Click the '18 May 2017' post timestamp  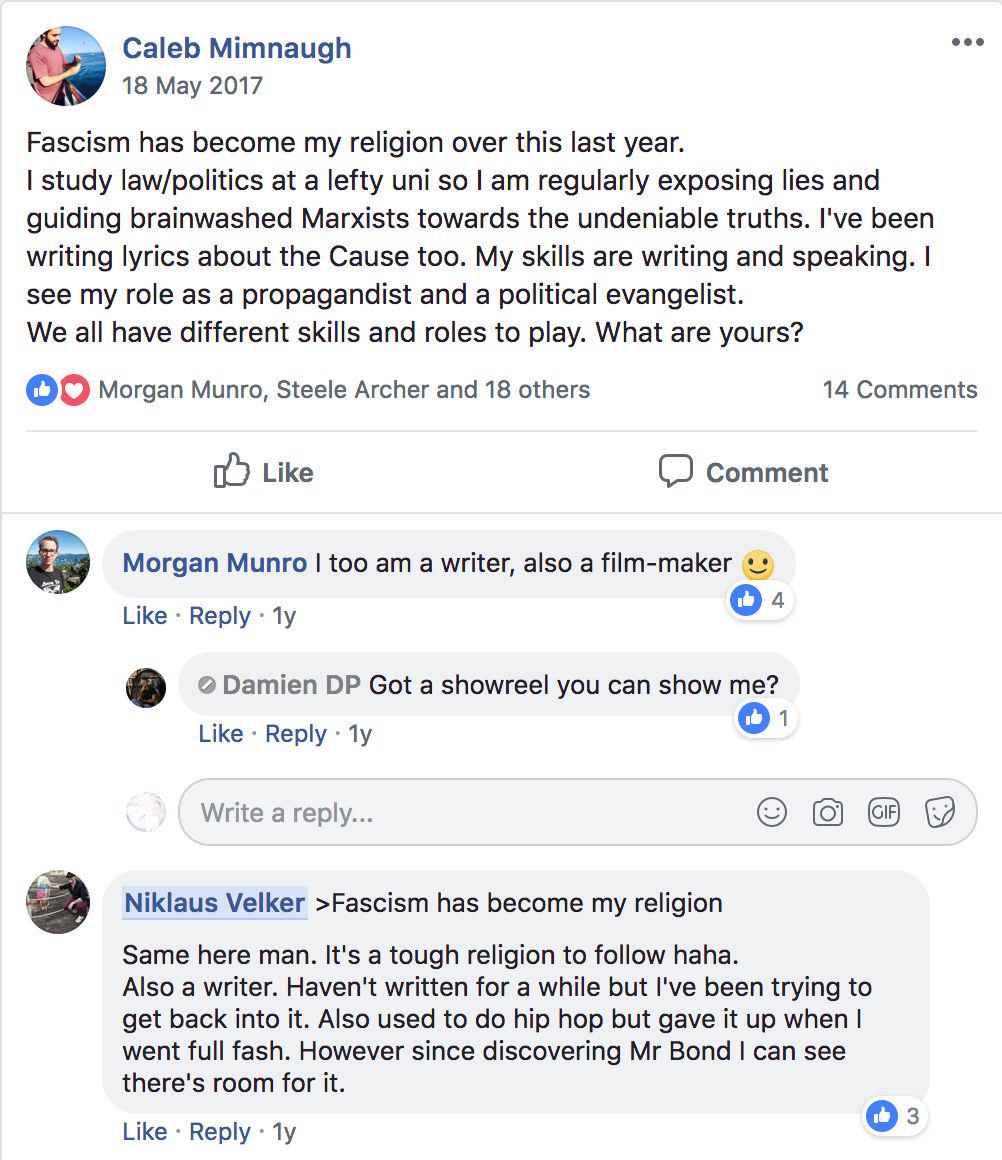[192, 85]
